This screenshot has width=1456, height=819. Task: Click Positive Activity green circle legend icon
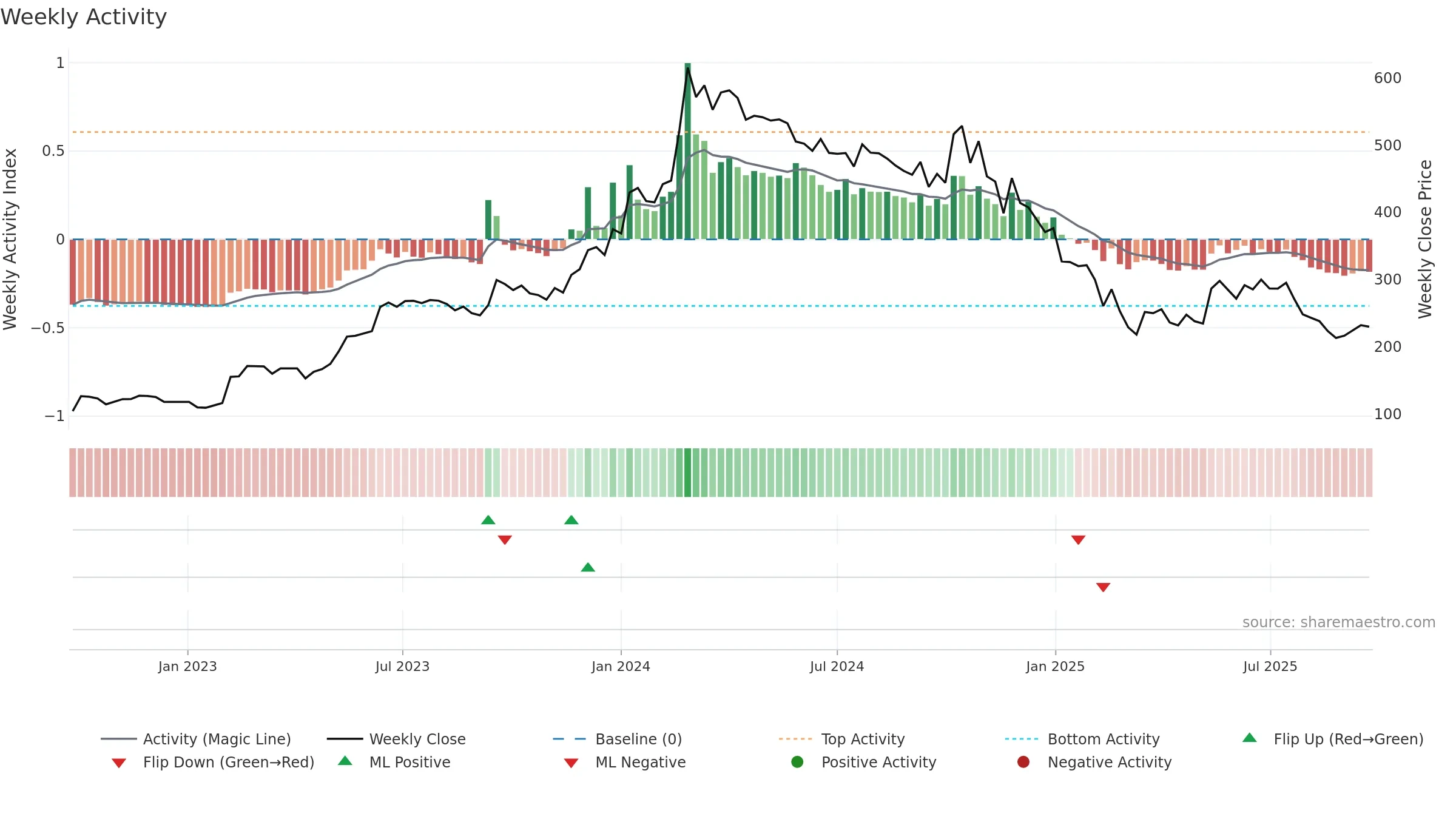797,762
